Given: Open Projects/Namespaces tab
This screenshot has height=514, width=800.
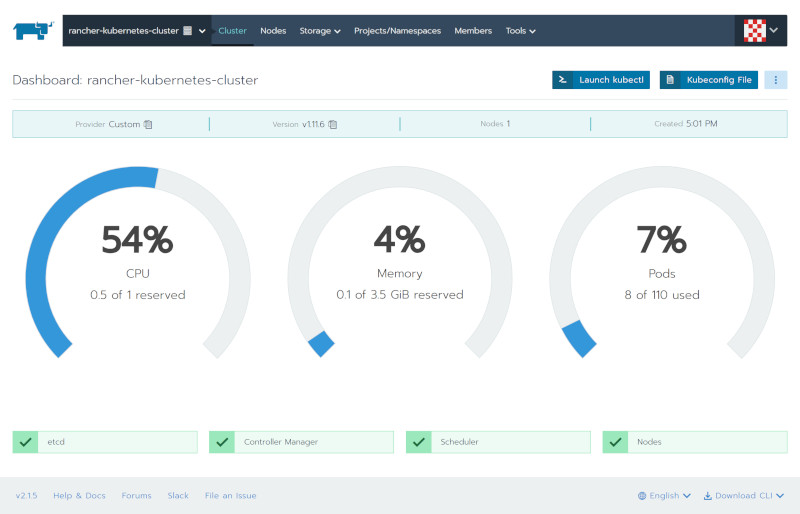Looking at the screenshot, I should 397,31.
